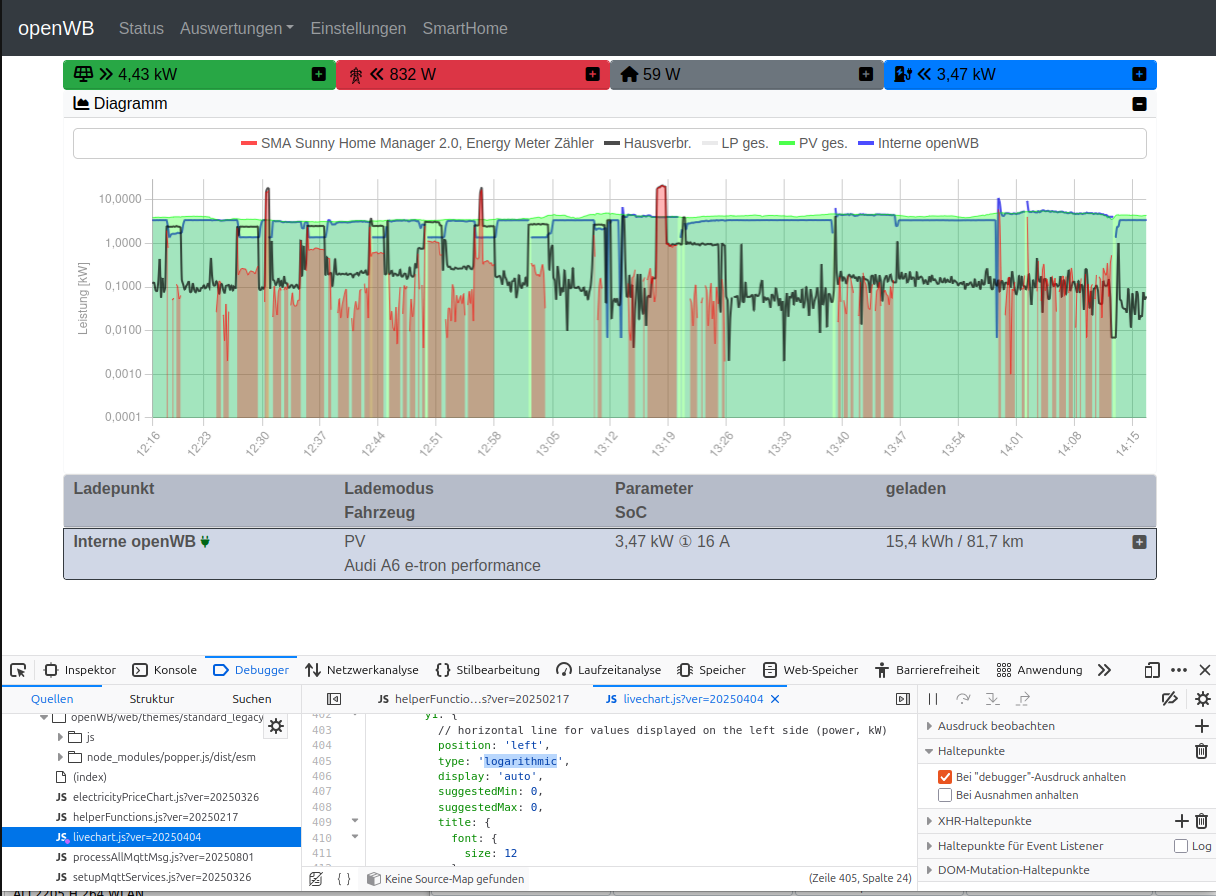1216x896 pixels.
Task: Open debugger settings via the gear icon
Action: [x=1202, y=699]
